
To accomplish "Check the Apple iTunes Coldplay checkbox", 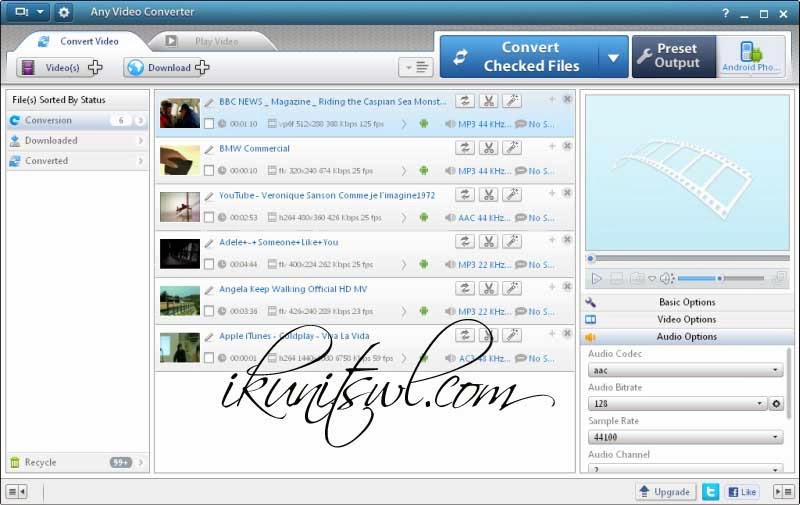I will (x=209, y=358).
